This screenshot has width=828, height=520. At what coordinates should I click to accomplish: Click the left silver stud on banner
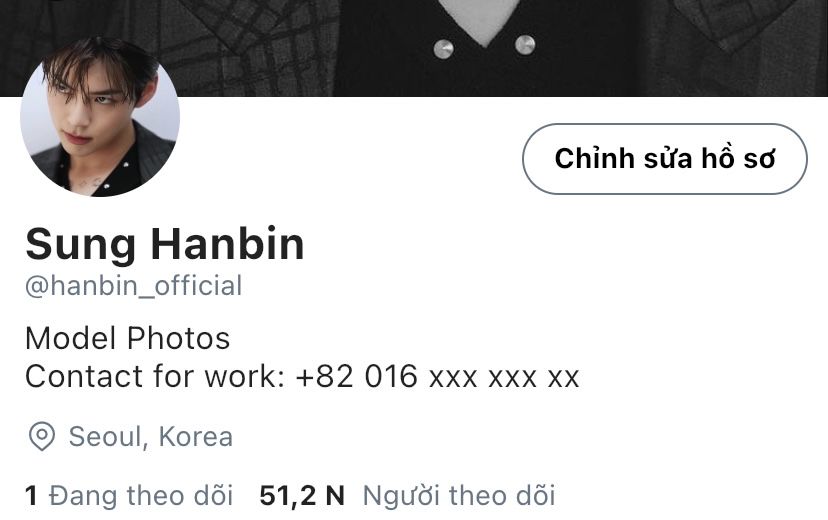[443, 49]
